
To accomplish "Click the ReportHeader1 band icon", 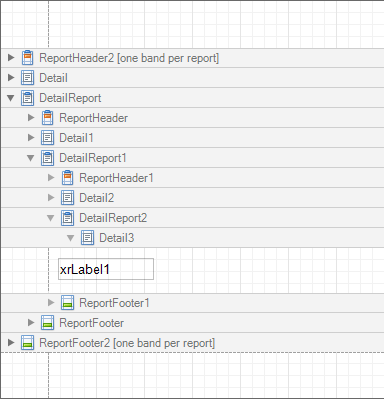I will pos(67,178).
